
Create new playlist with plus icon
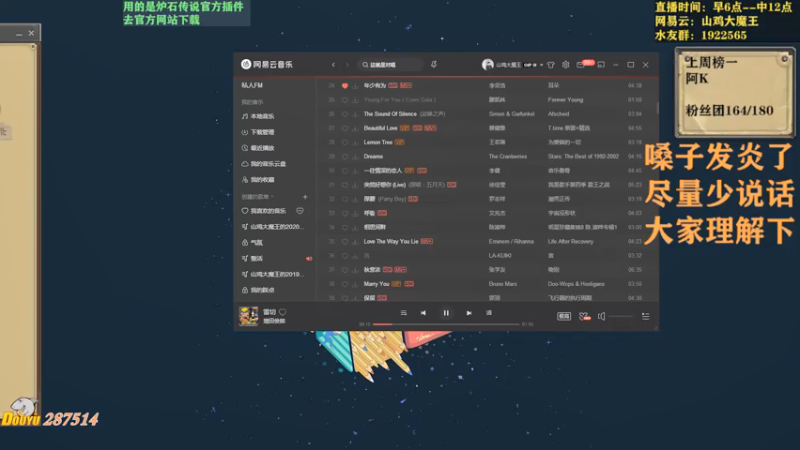click(305, 196)
